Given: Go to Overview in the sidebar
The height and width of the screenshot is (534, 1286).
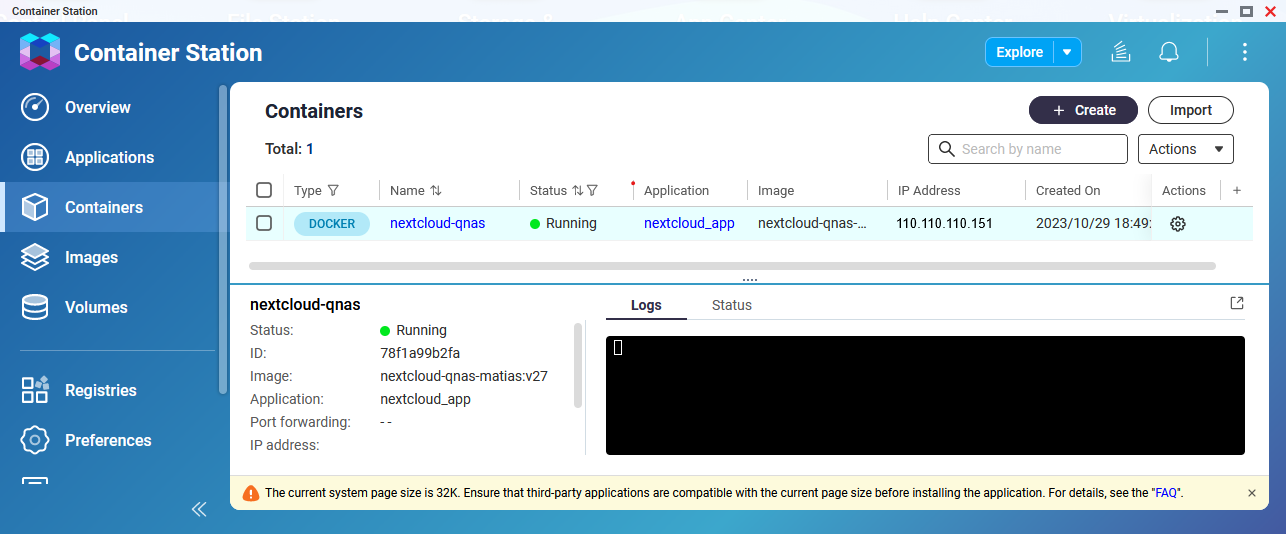Looking at the screenshot, I should [x=98, y=107].
